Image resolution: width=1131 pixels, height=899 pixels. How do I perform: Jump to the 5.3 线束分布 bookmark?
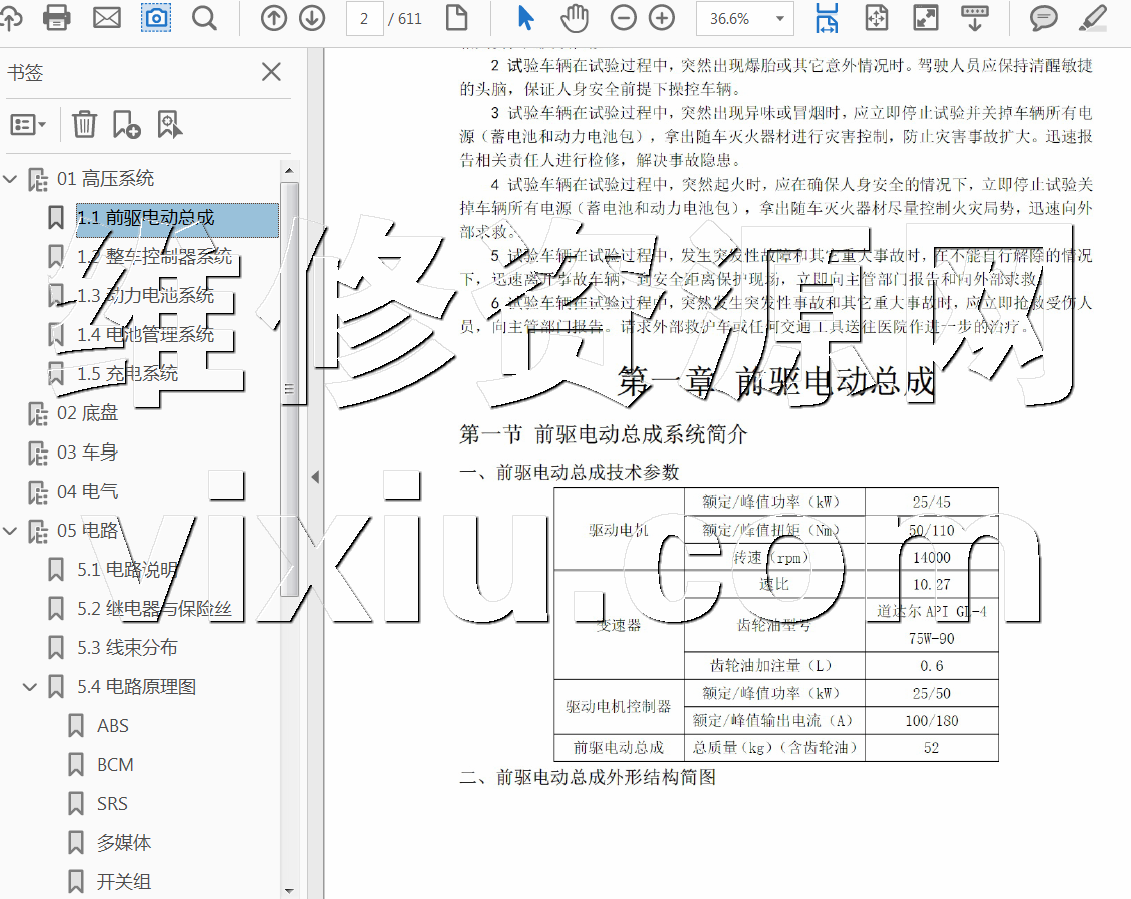point(127,648)
